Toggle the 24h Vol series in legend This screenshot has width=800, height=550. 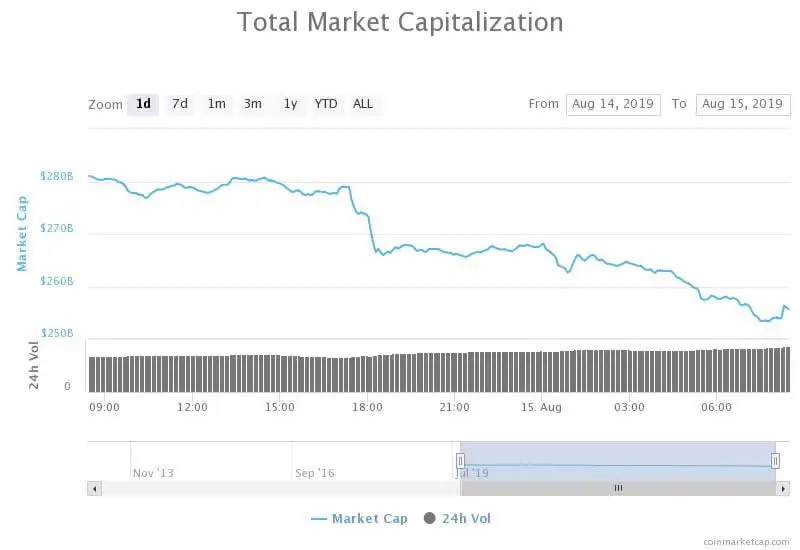[467, 518]
